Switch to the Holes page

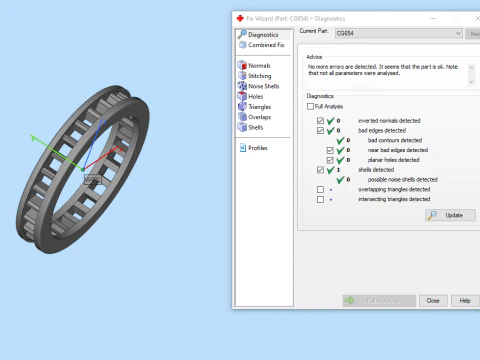tap(256, 96)
